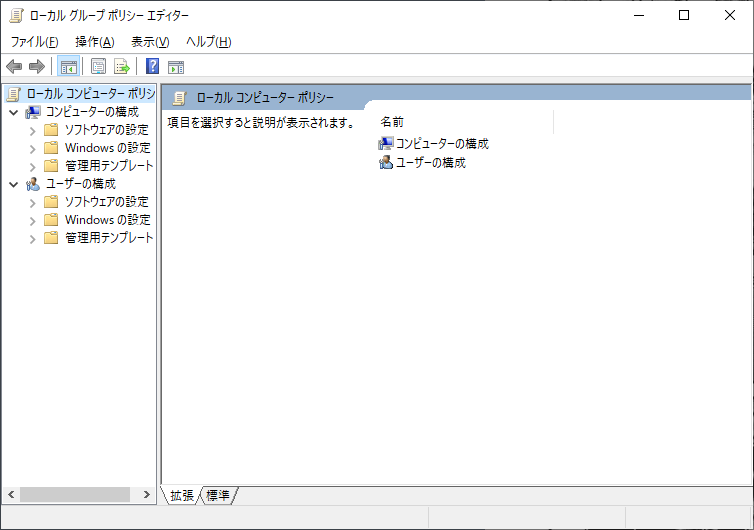Click the Export List toolbar icon

coord(122,67)
